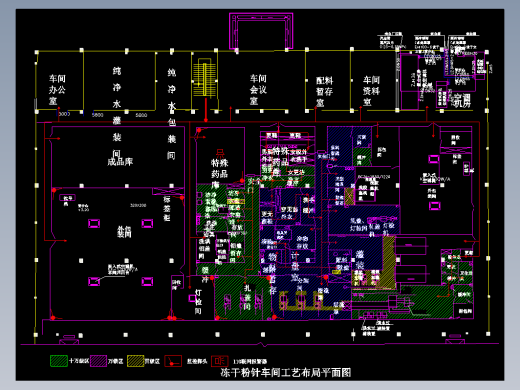This screenshot has height=390, width=520.
Task: Click the 纯净水灌装间 vertical room label
Action: tap(116, 112)
